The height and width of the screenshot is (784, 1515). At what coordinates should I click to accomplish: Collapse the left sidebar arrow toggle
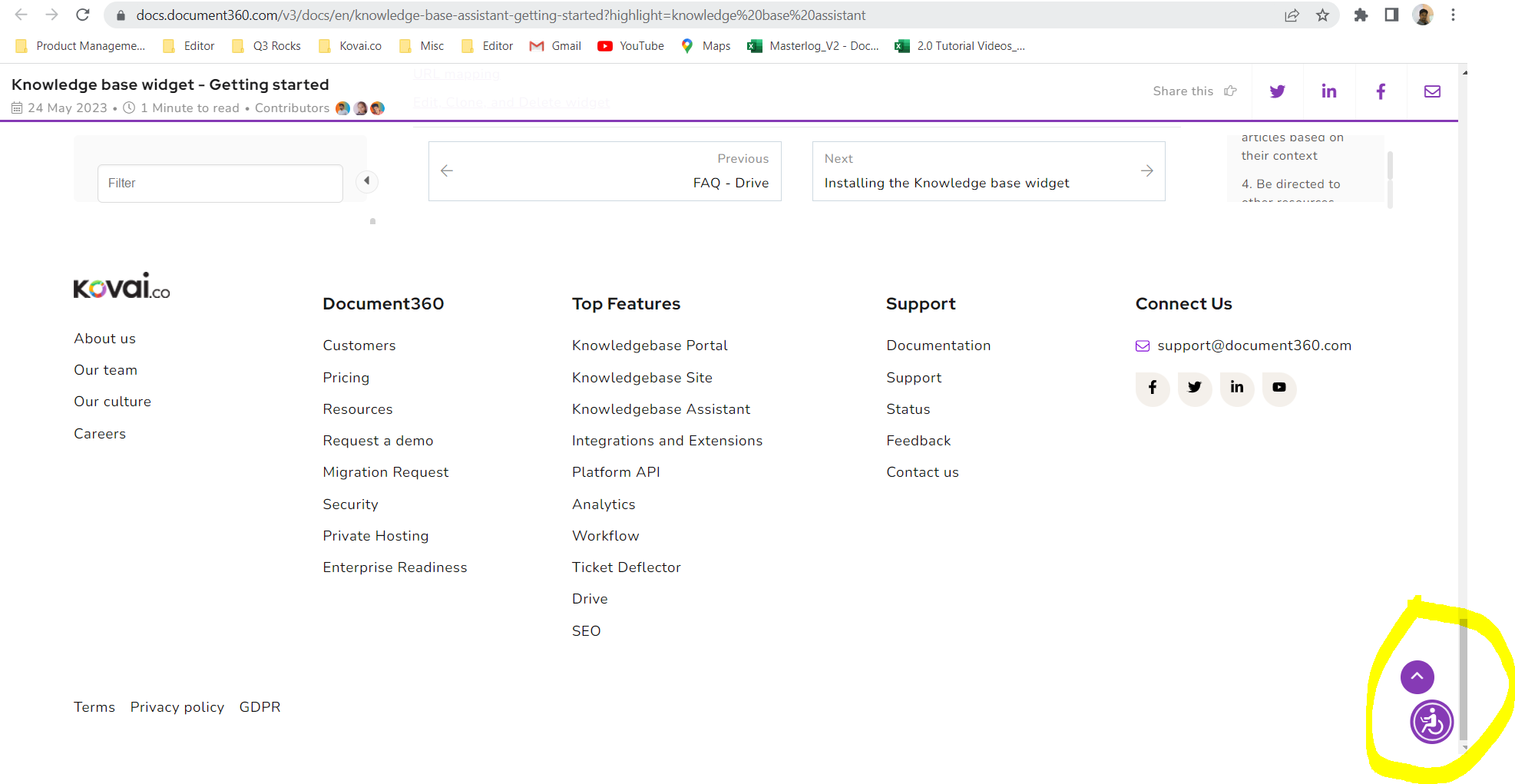[x=367, y=181]
